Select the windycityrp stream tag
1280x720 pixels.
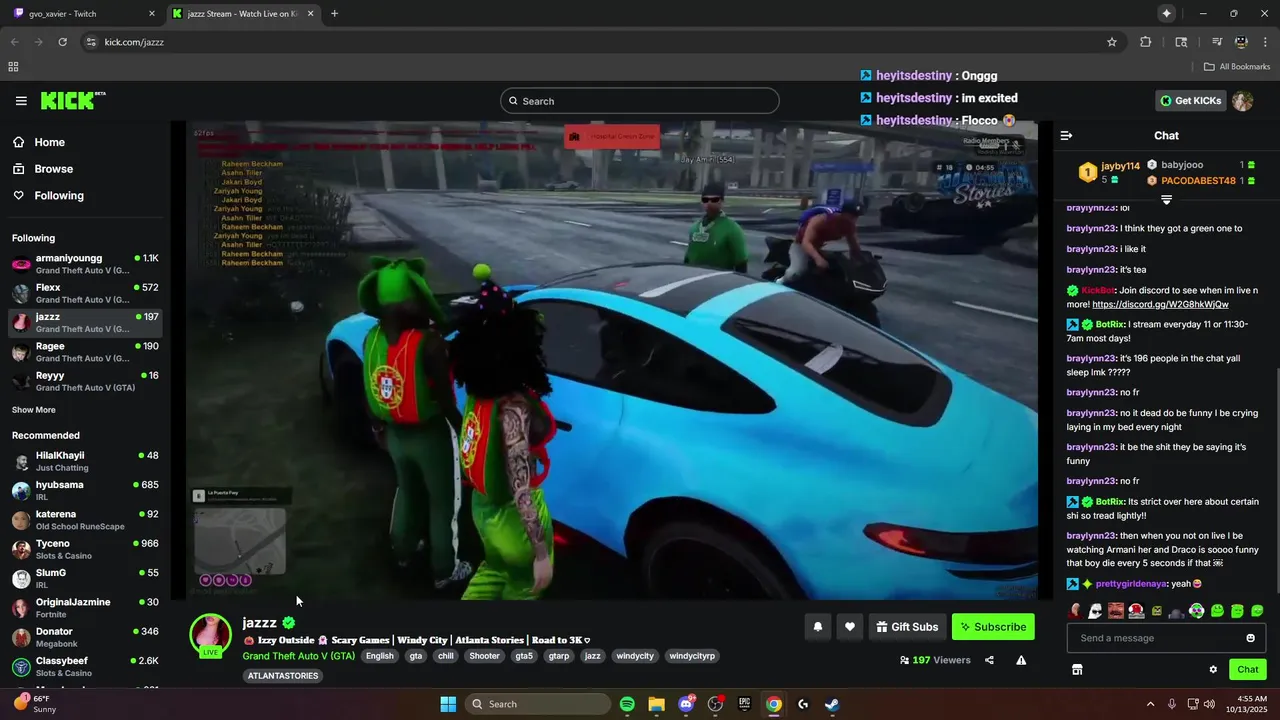(x=692, y=656)
